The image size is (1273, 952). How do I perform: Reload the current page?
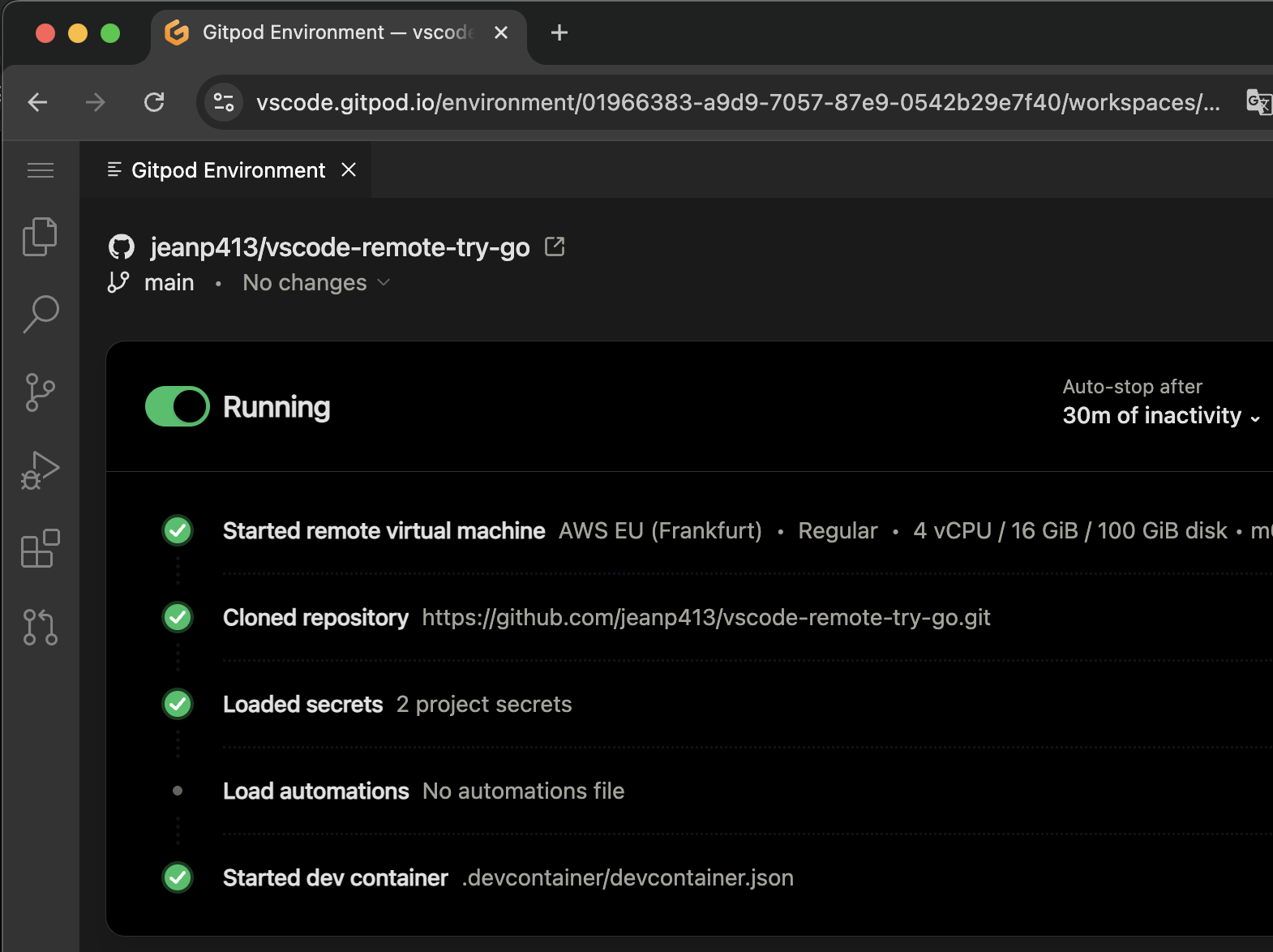tap(154, 102)
